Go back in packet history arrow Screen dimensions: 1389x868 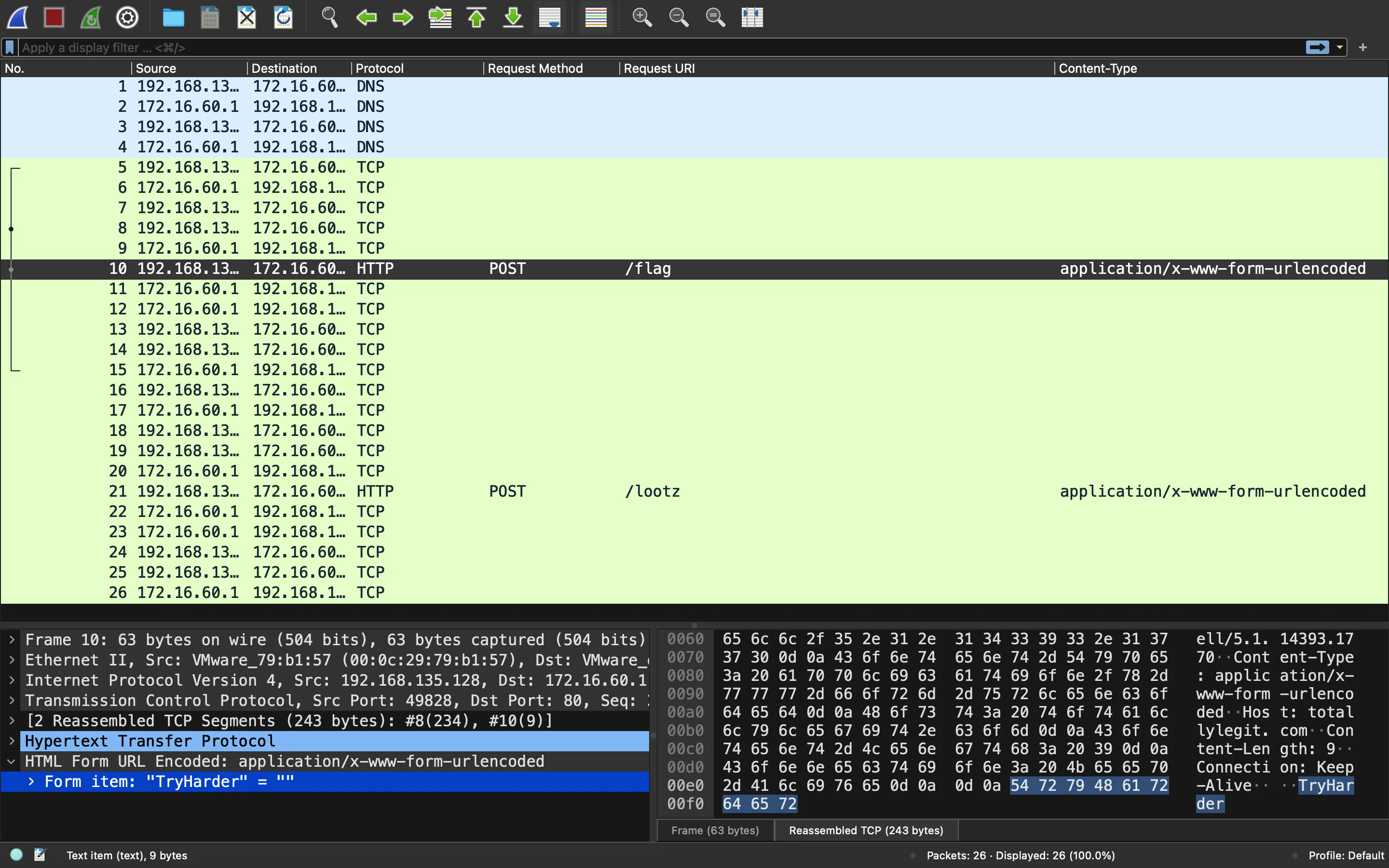click(366, 17)
